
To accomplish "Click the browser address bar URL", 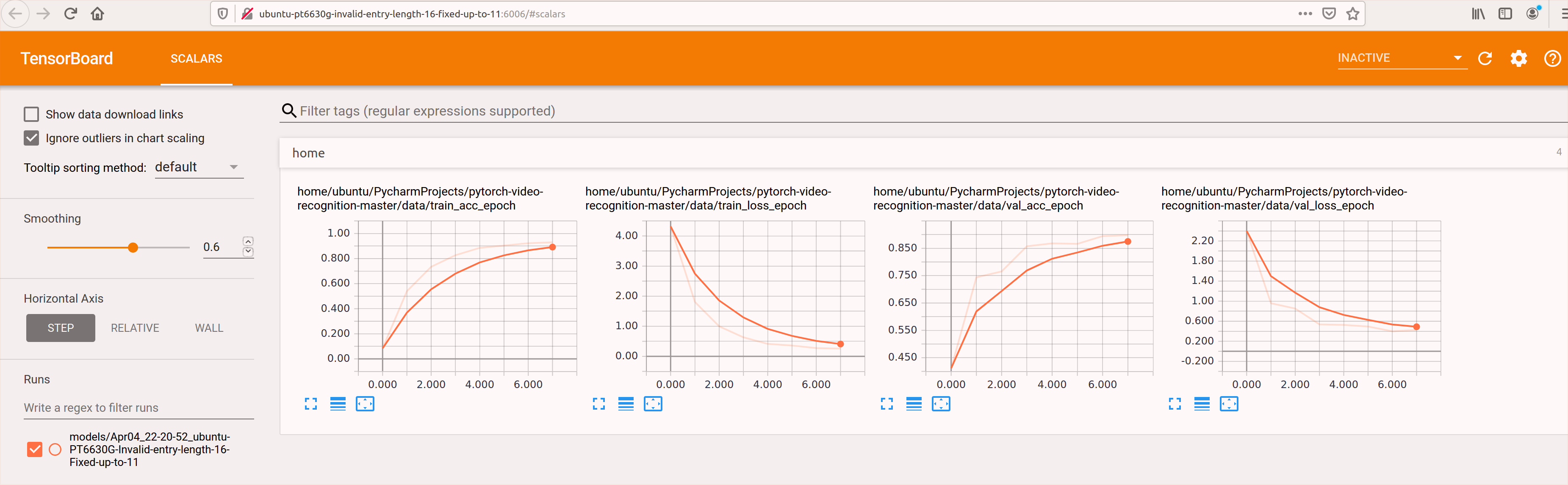I will [412, 14].
